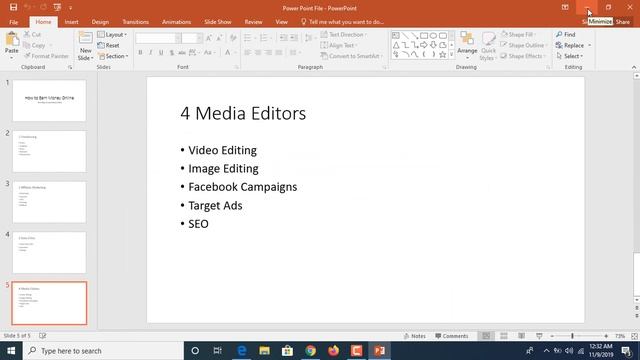Screen dimensions: 640x360
Task: Toggle Underline formatting
Action: (x=161, y=52)
